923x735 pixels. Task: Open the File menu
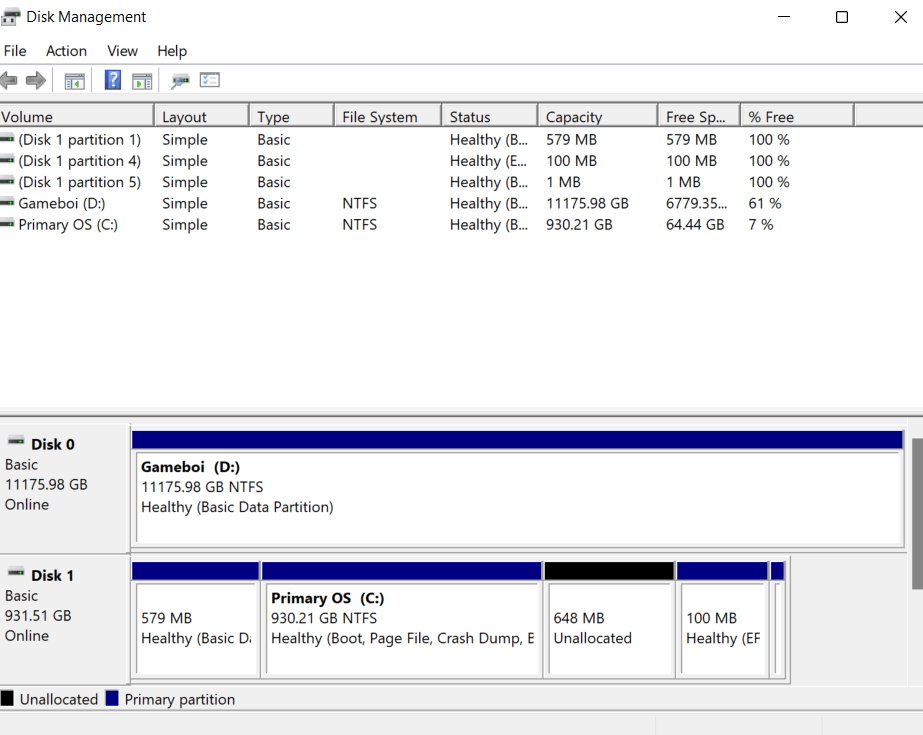(15, 51)
